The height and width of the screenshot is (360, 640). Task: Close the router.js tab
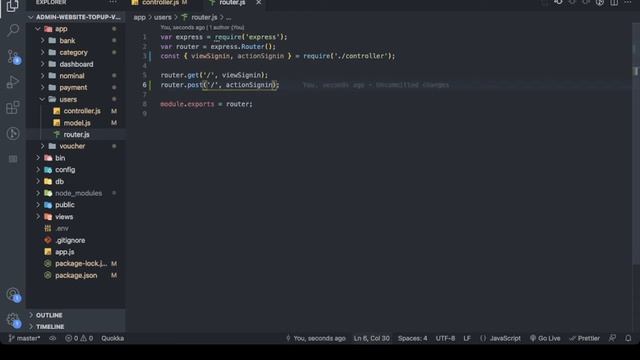pyautogui.click(x=258, y=2)
